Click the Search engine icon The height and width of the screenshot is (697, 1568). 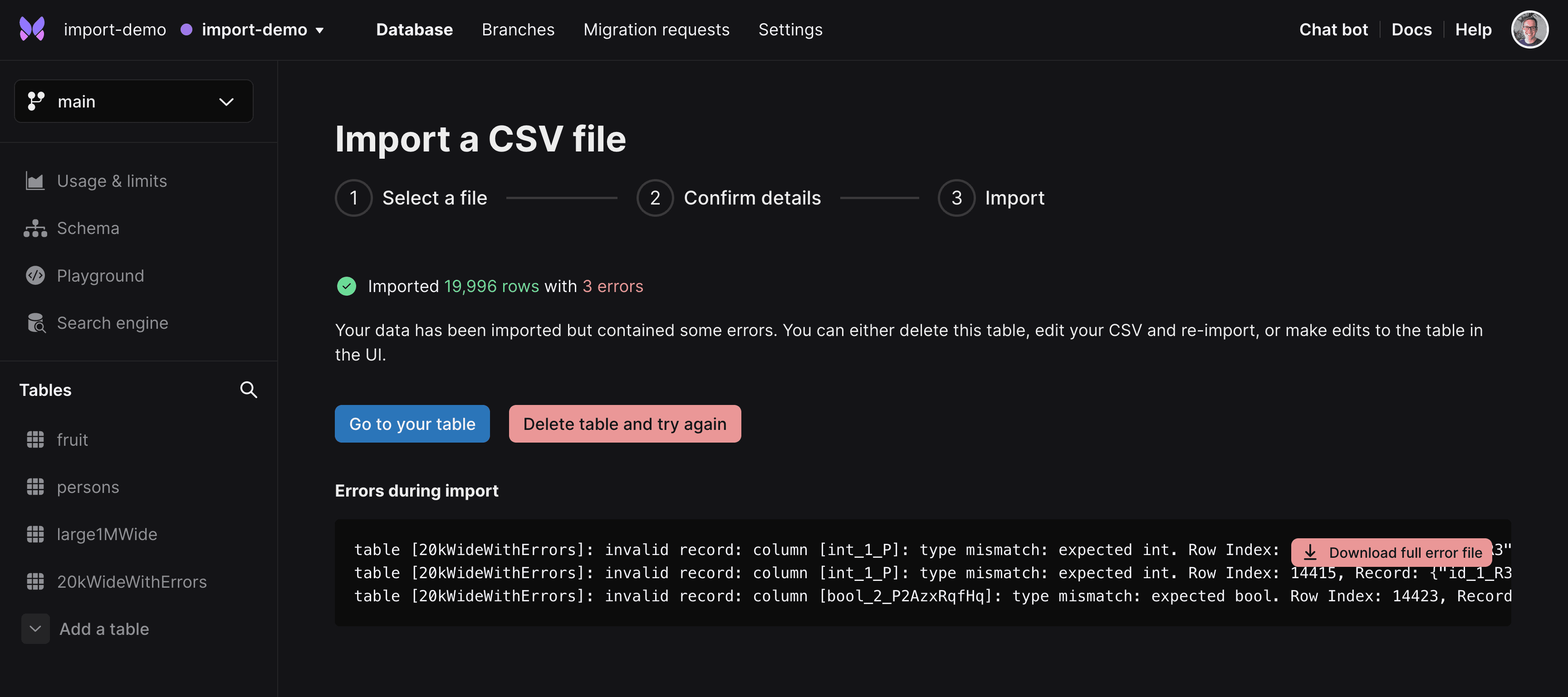click(x=35, y=323)
